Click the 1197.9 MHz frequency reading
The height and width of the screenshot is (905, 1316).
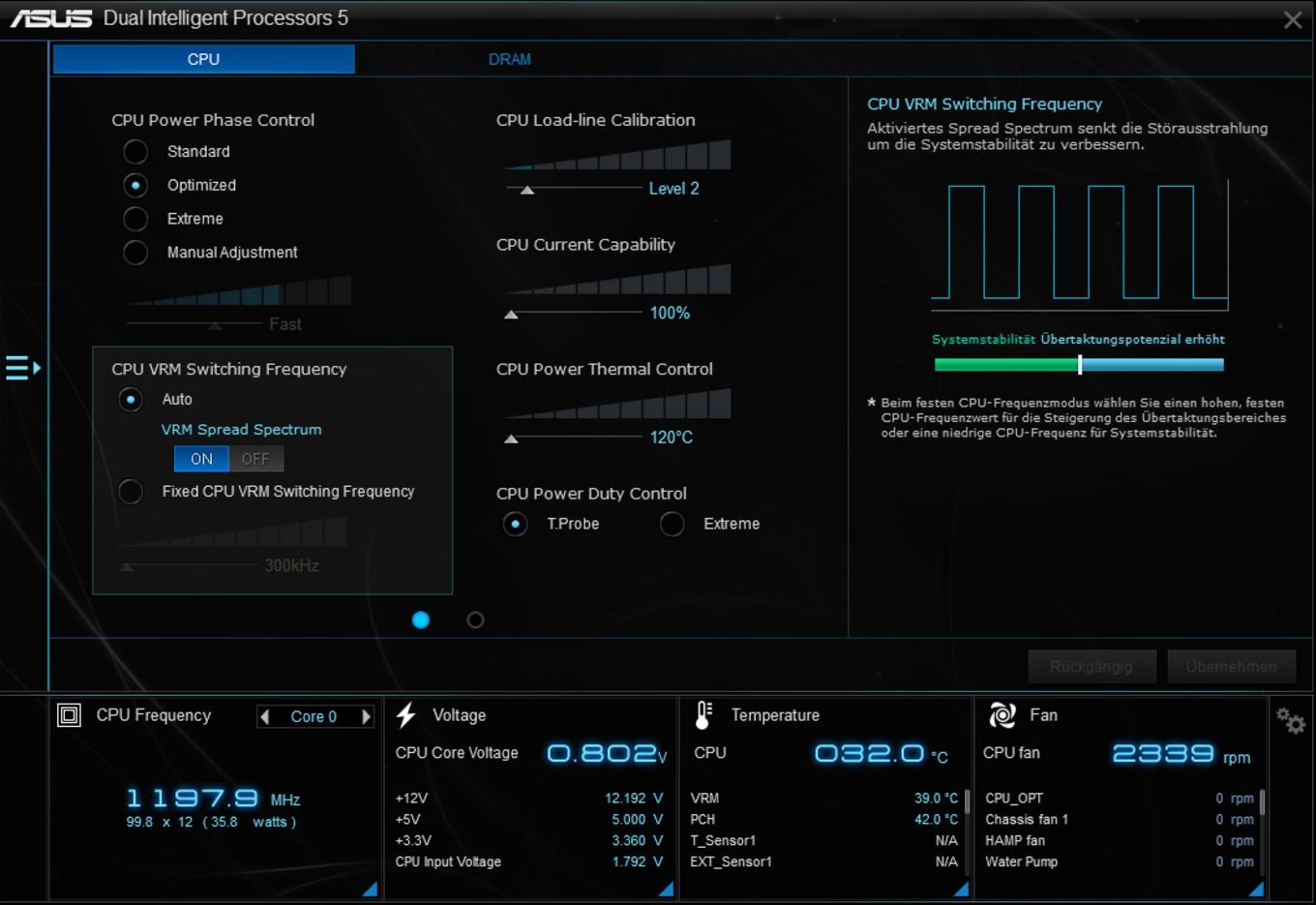coord(213,799)
